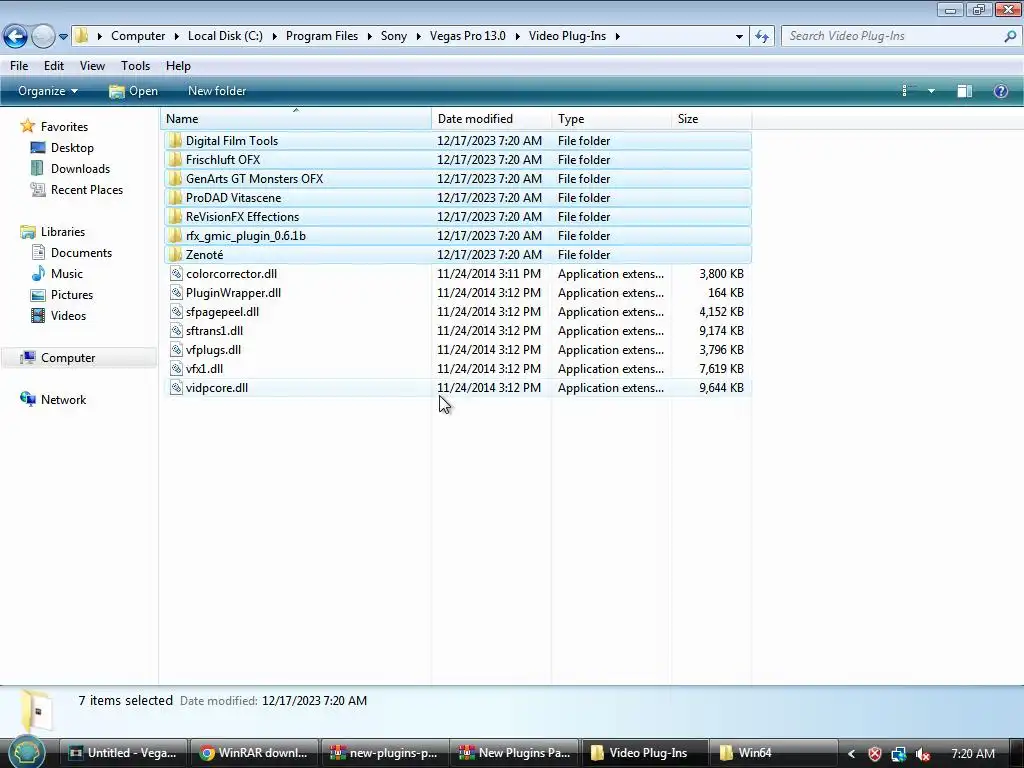
Task: Select the vidpcore.dll file icon
Action: (176, 387)
